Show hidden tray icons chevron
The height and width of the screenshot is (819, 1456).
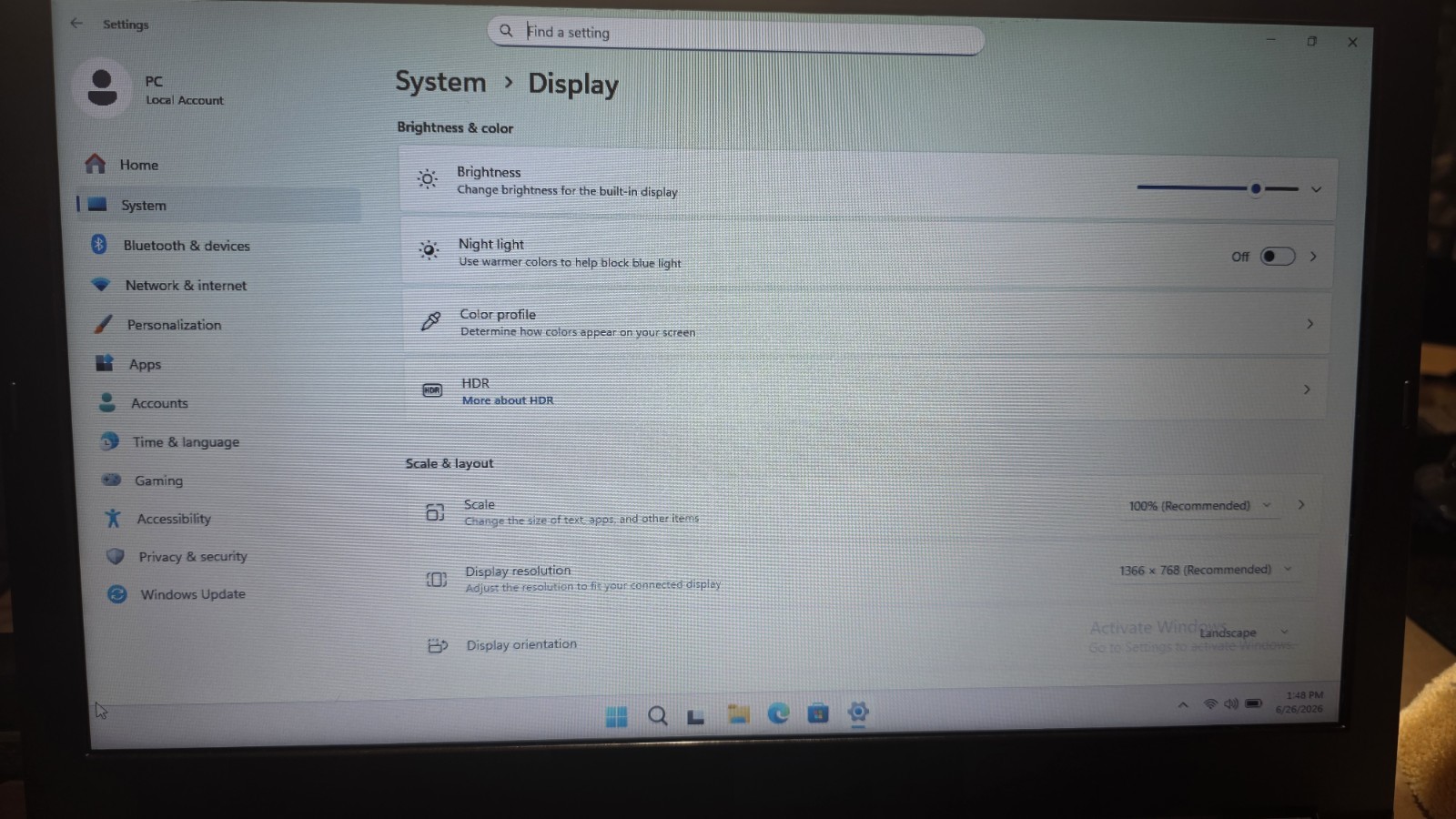pyautogui.click(x=1183, y=704)
